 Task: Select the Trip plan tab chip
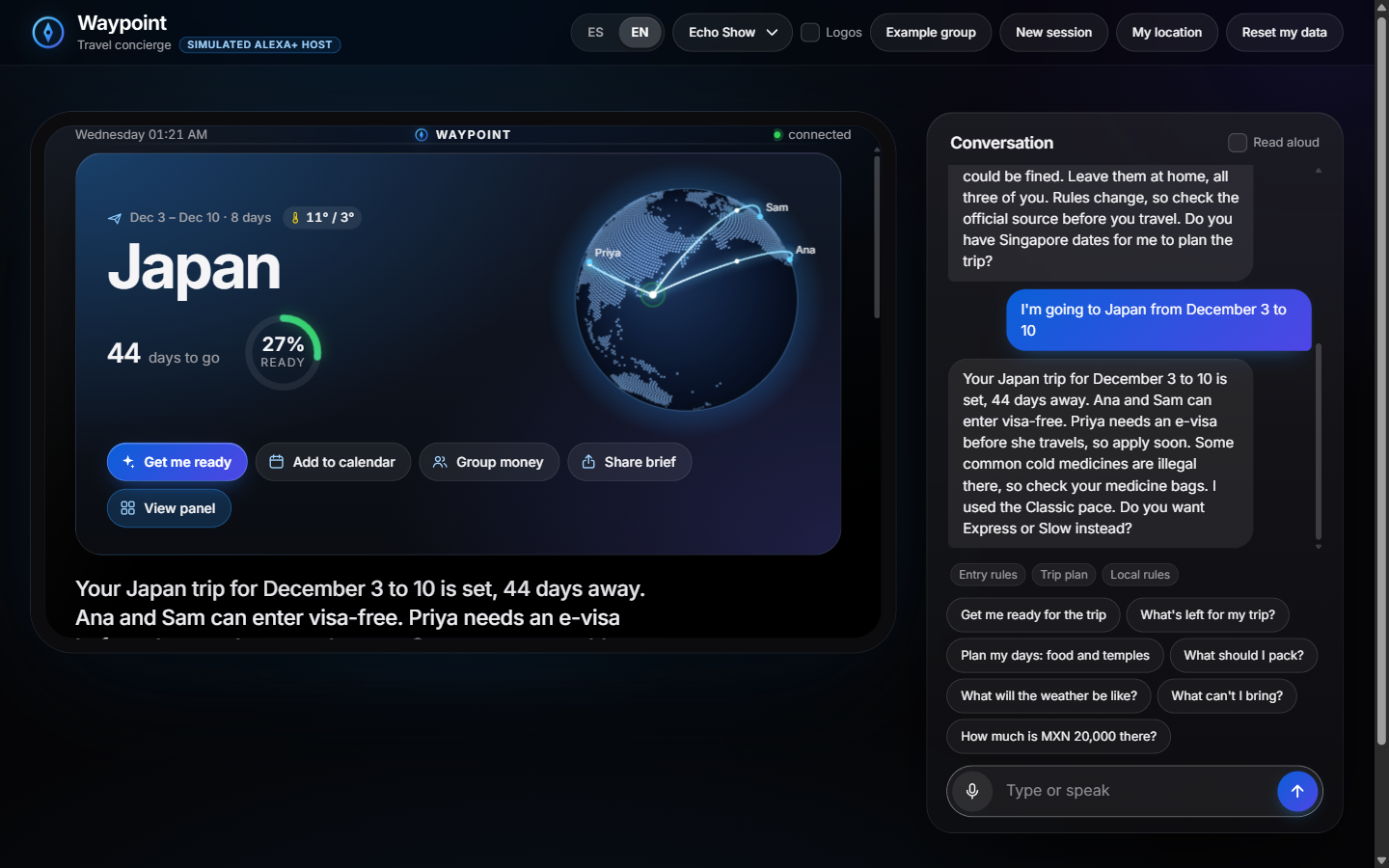(x=1064, y=575)
